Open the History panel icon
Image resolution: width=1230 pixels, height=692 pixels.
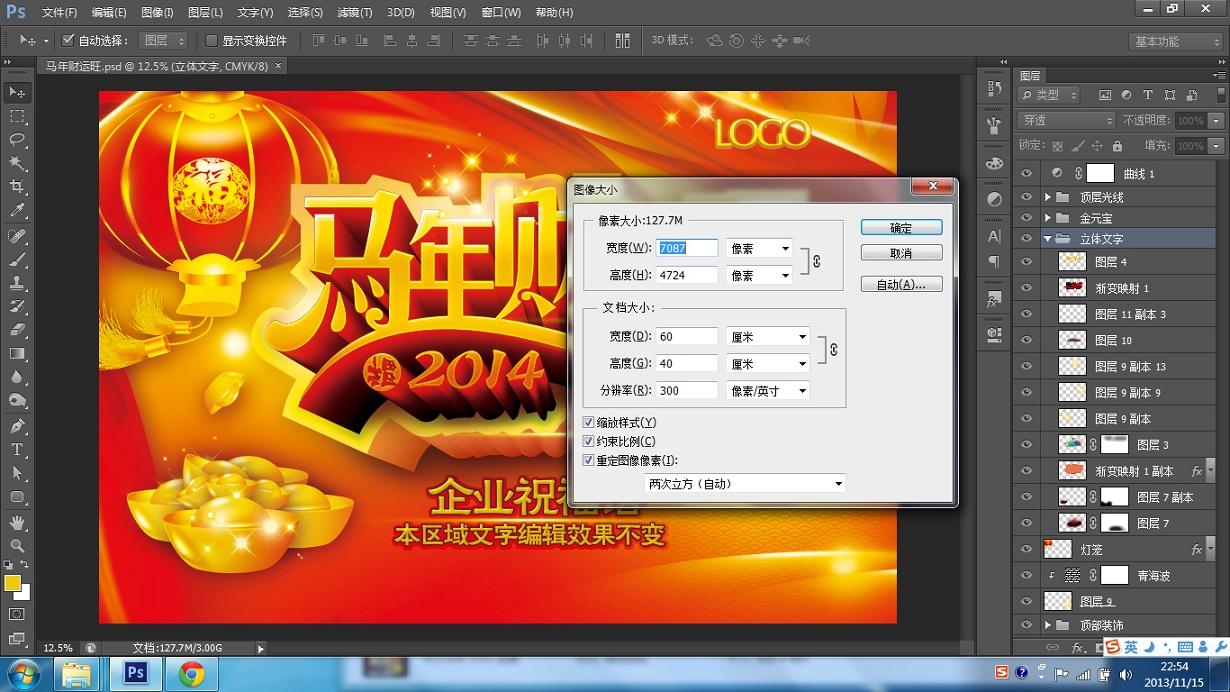994,89
